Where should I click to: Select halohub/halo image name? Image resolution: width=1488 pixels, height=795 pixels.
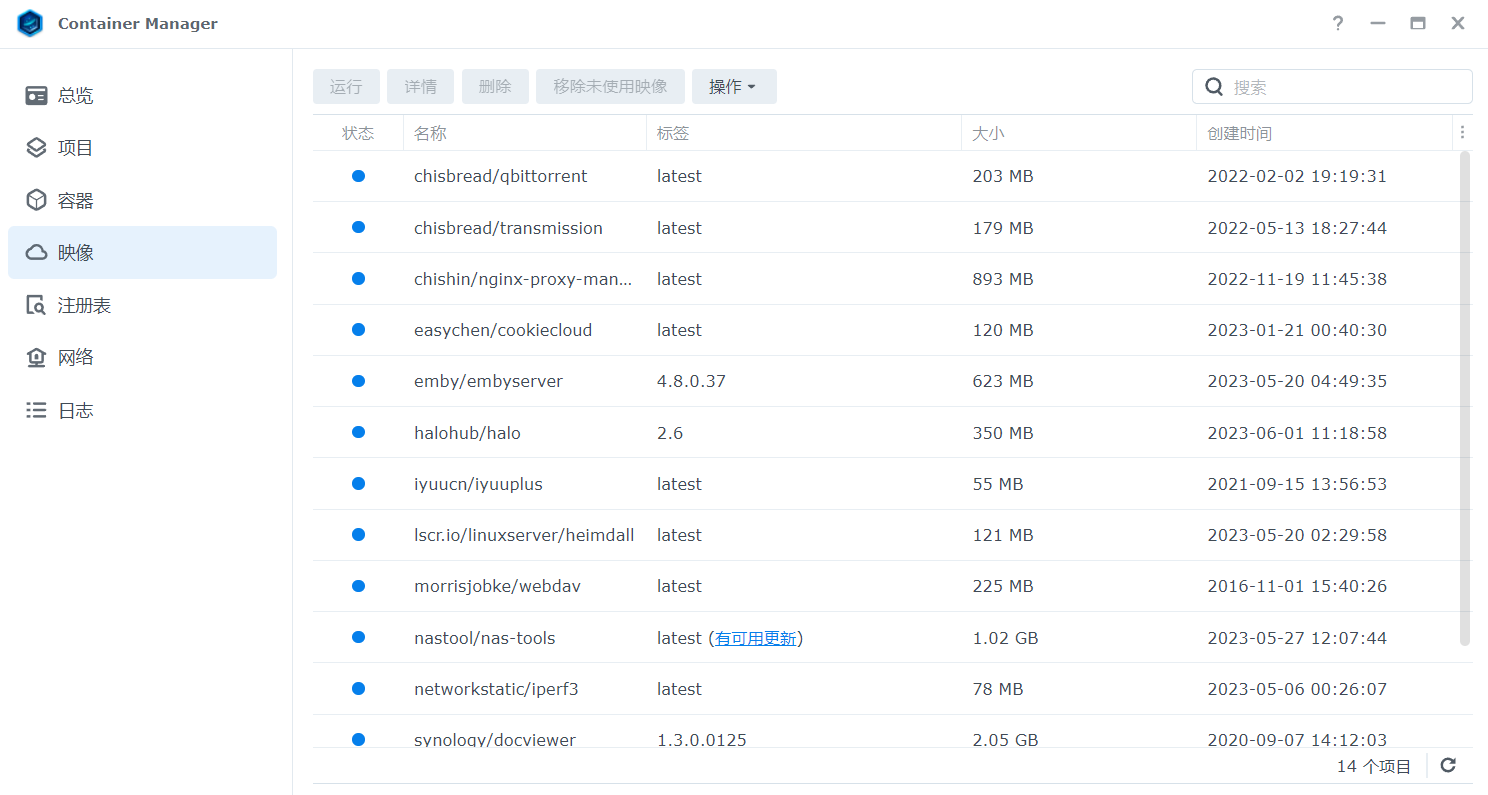tap(467, 433)
